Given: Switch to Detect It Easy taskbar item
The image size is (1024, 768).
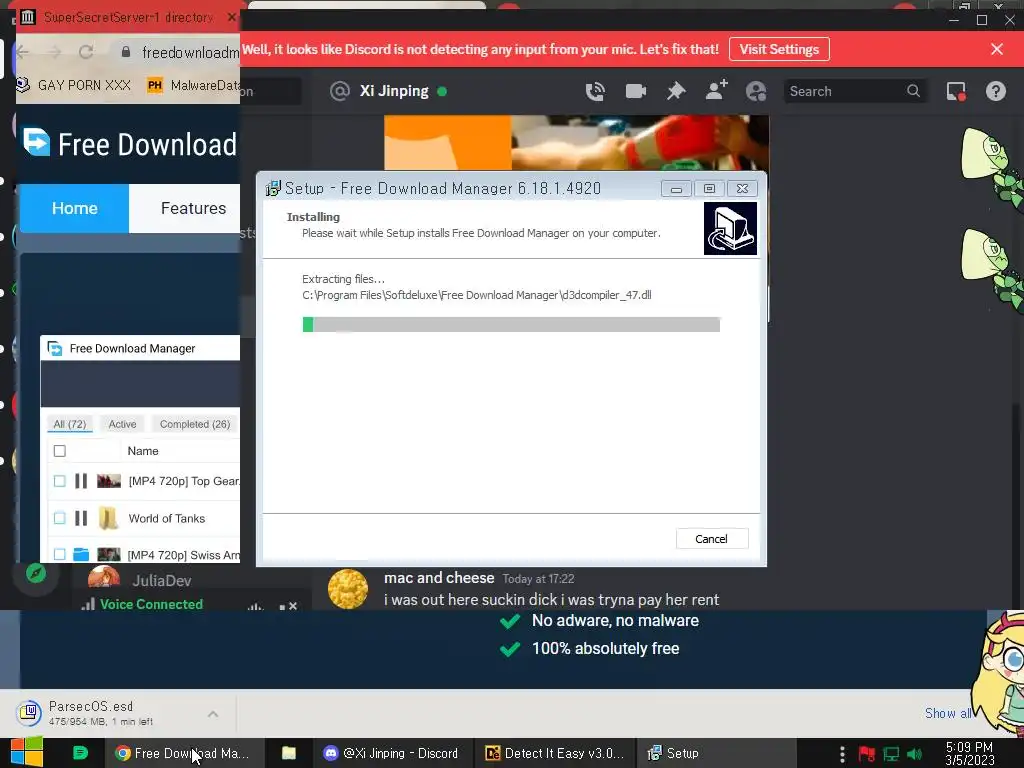Looking at the screenshot, I should pos(554,753).
